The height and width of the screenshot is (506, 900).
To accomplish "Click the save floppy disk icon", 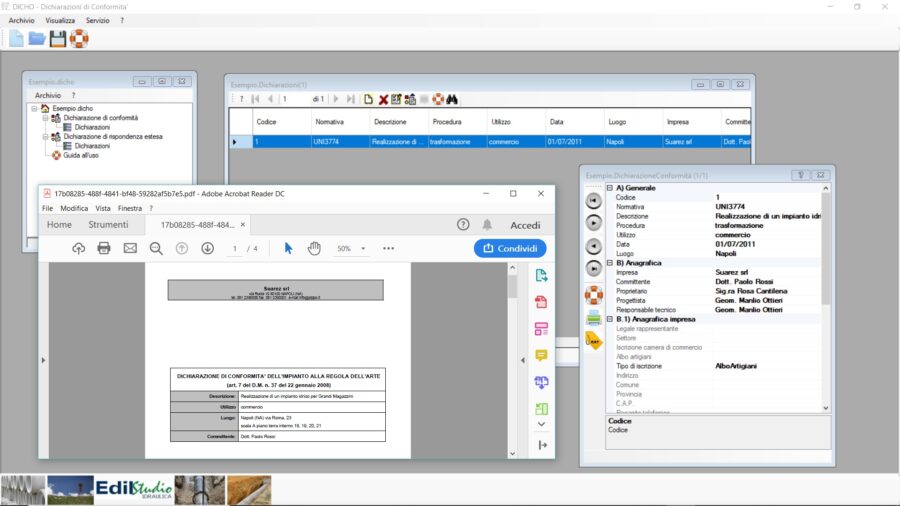I will (x=58, y=38).
